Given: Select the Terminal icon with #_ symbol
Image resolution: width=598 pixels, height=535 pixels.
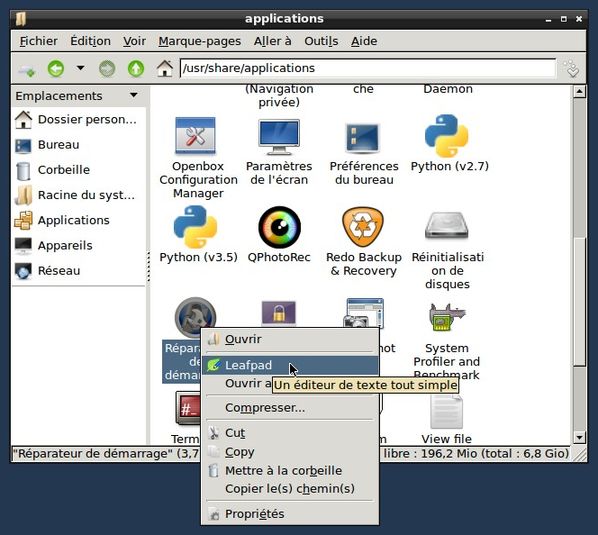Looking at the screenshot, I should pyautogui.click(x=188, y=409).
